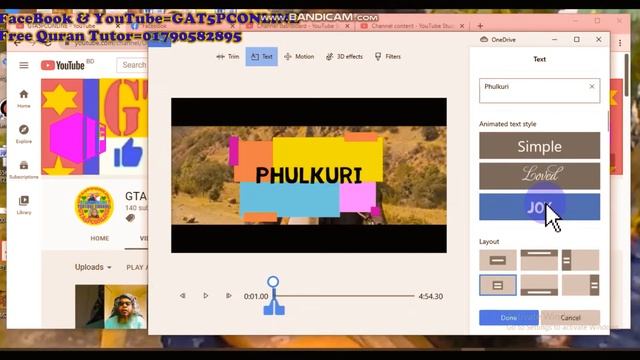The image size is (640, 360).
Task: Select the bottom banner text layout
Action: (539, 285)
